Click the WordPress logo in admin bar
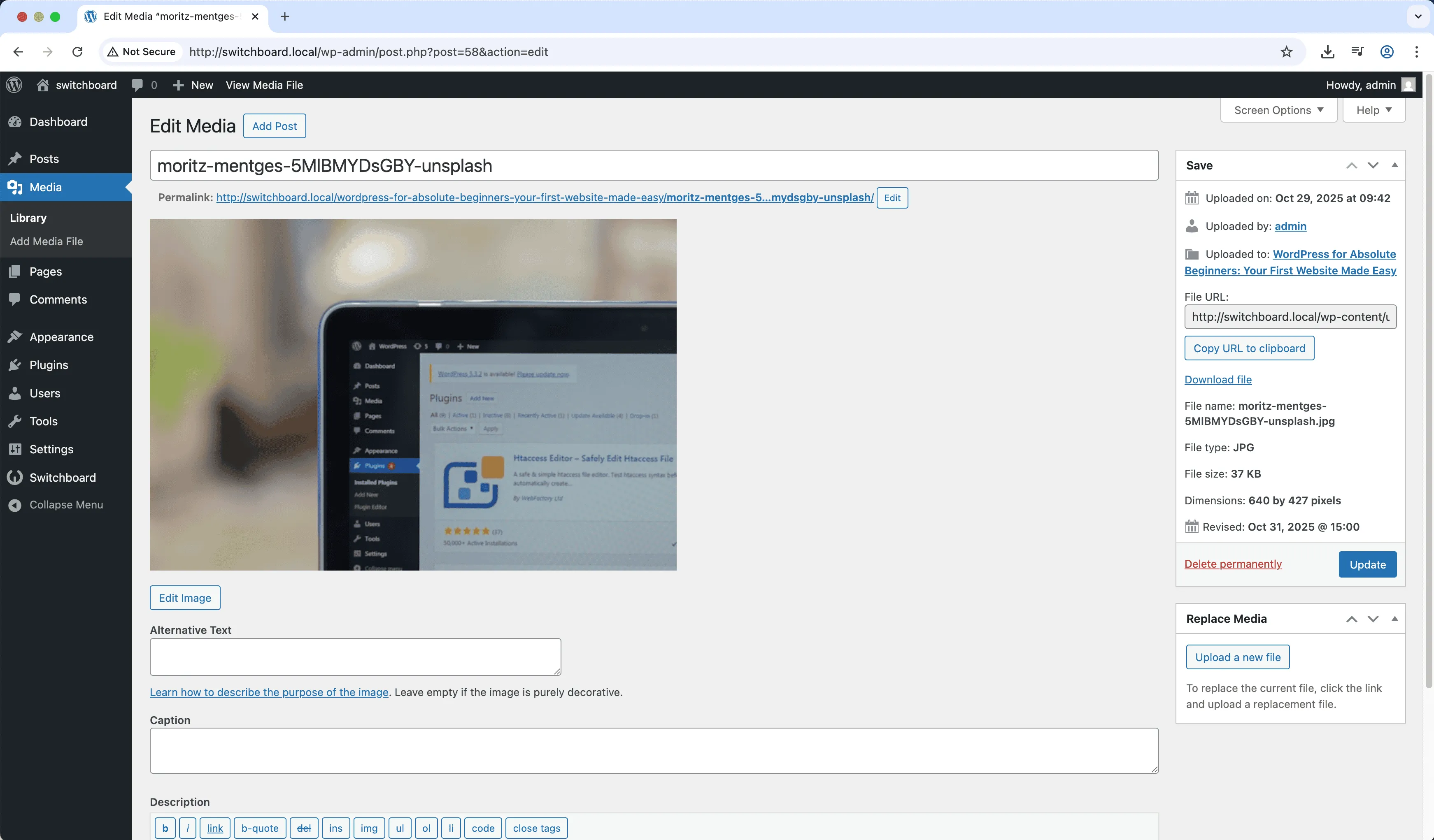Image resolution: width=1434 pixels, height=840 pixels. click(14, 85)
